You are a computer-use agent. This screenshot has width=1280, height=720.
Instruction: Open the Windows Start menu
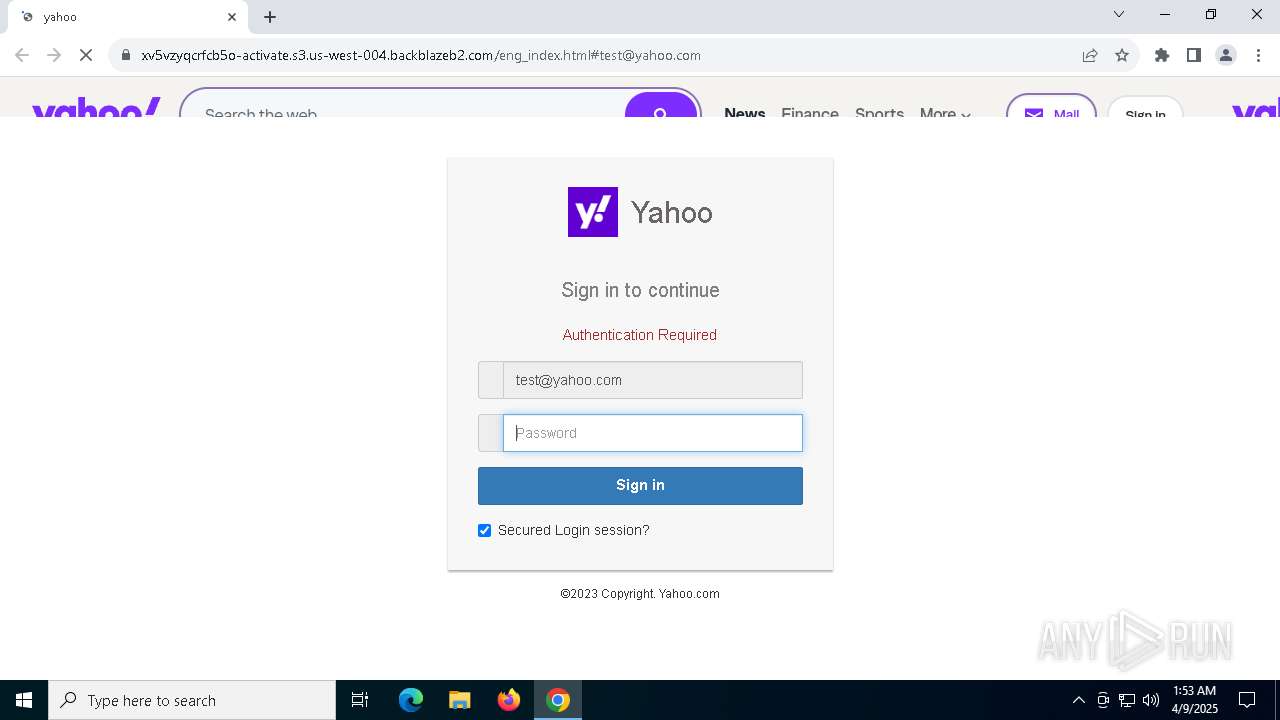click(x=24, y=700)
